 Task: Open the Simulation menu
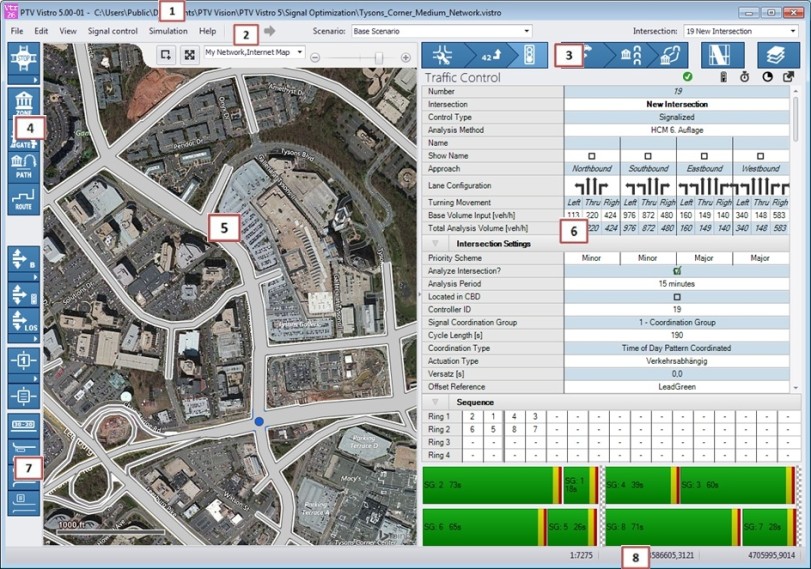[167, 31]
